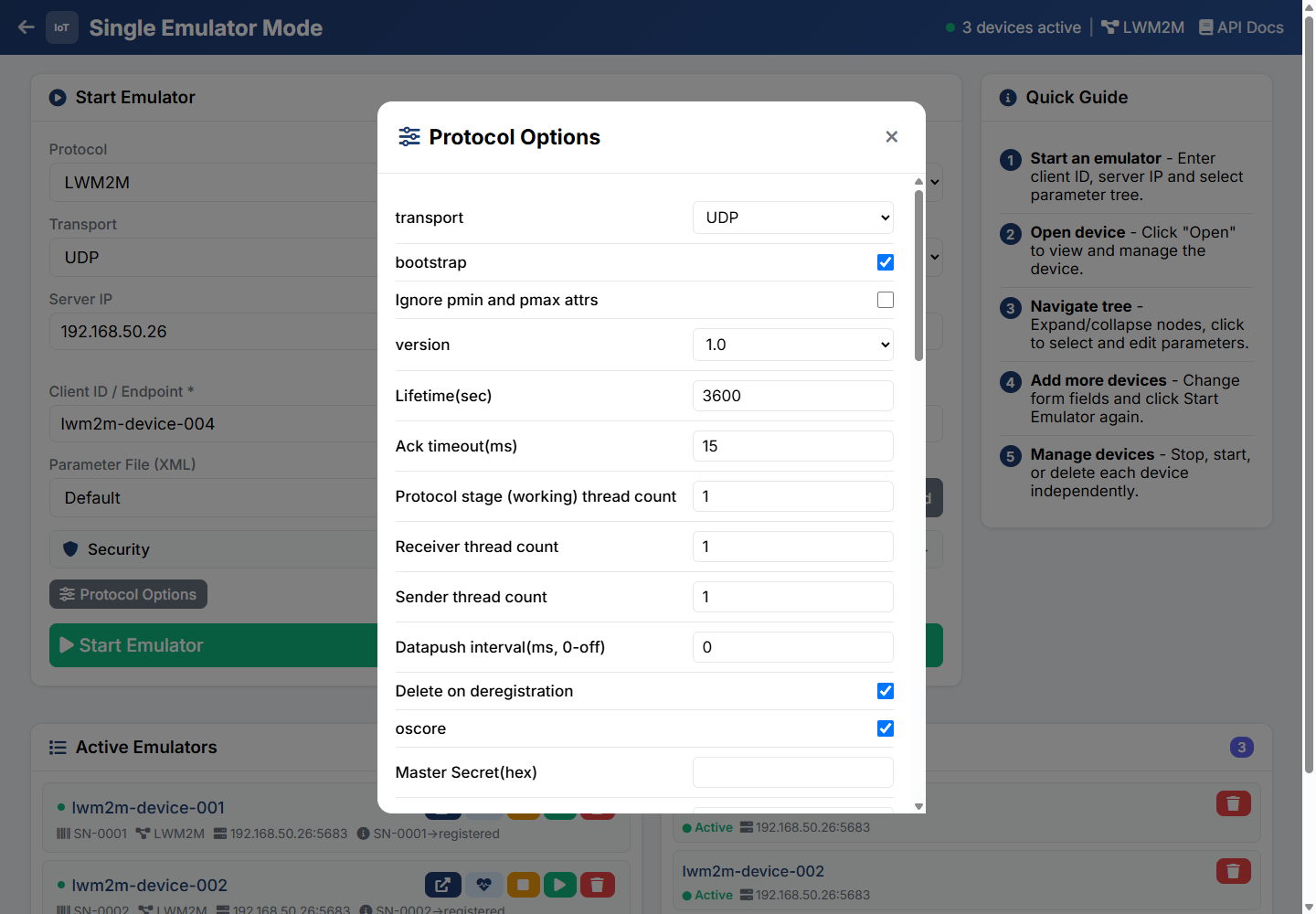Open the LWM2M header link
This screenshot has width=1316, height=914.
pos(1142,27)
